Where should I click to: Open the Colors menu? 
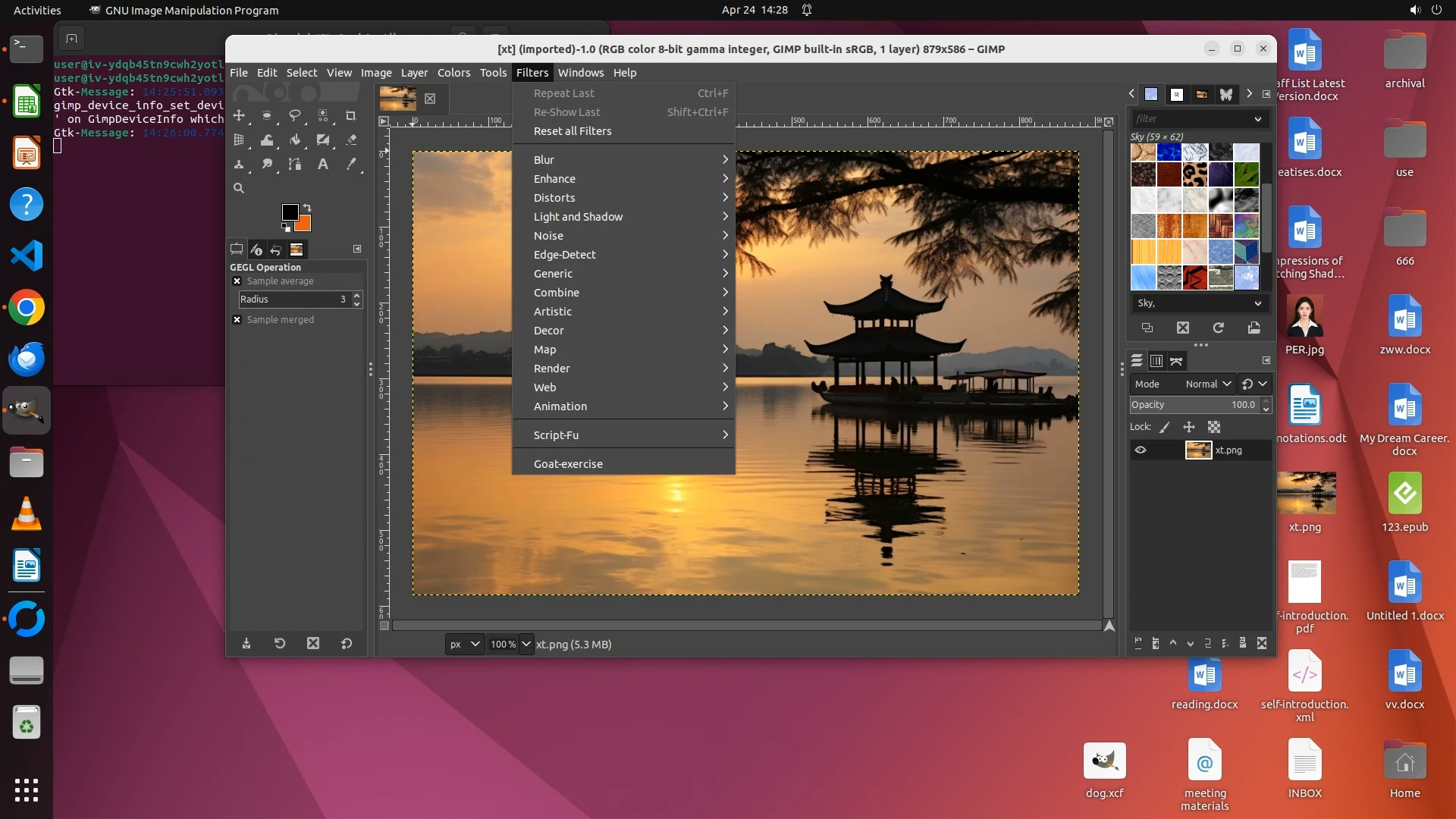pos(453,73)
